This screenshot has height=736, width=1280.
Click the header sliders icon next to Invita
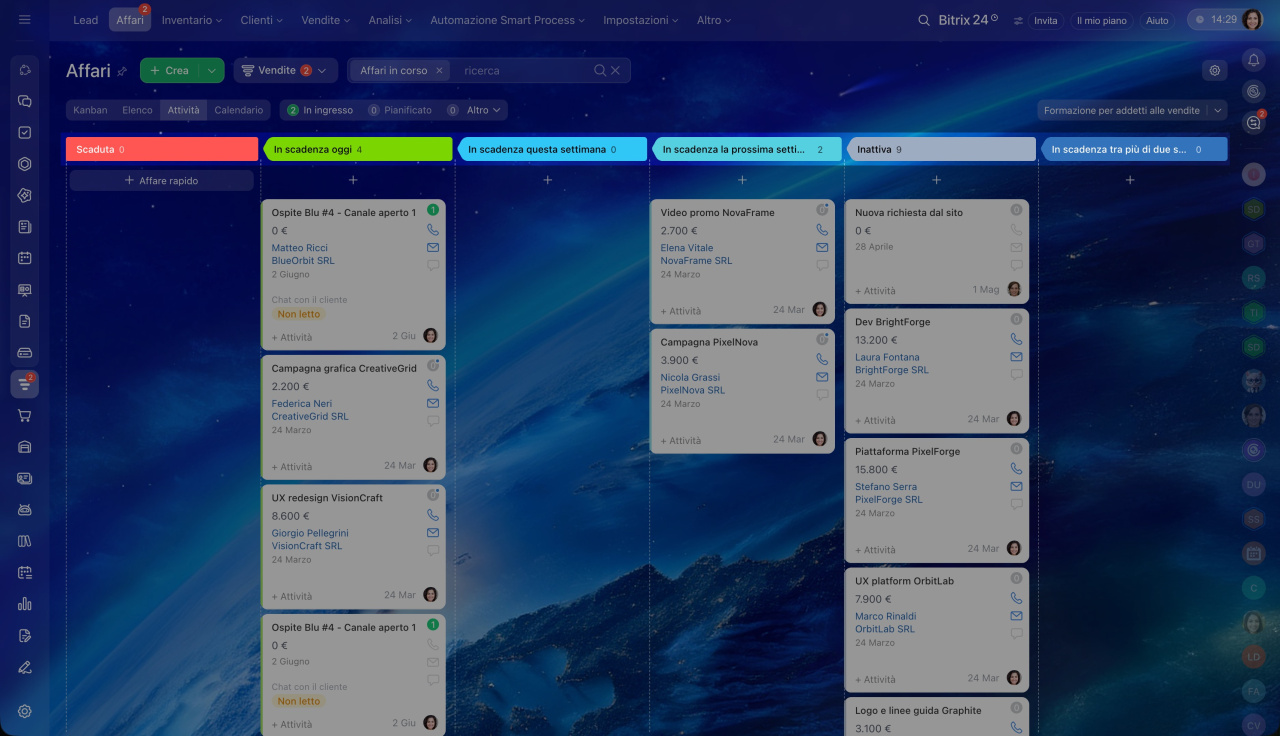pos(1019,20)
